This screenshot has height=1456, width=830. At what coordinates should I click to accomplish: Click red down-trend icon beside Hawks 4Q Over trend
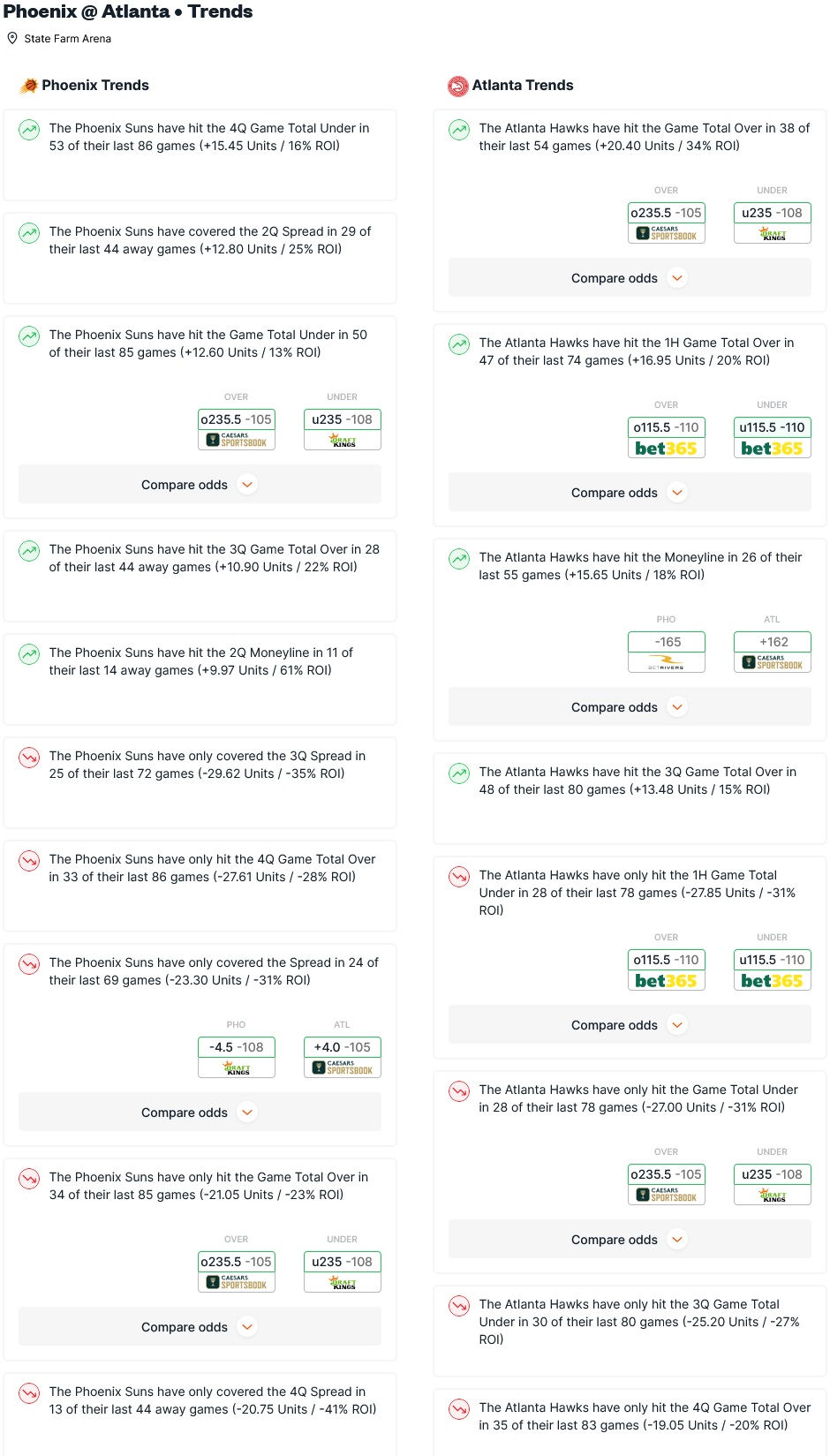(459, 1409)
